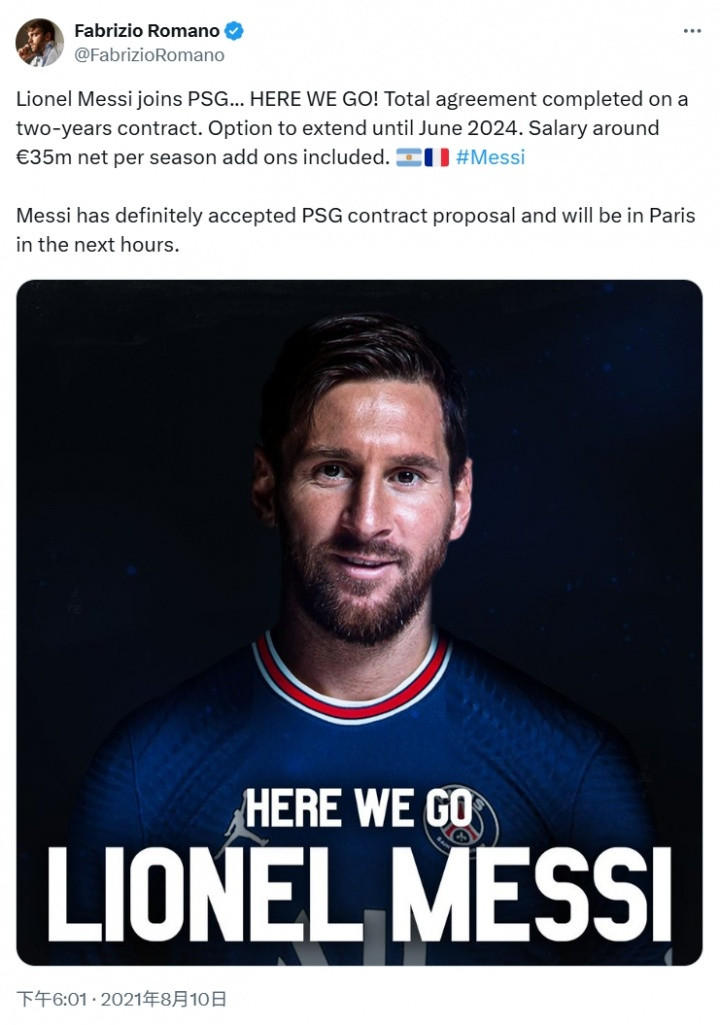Open the more options ellipsis menu
Image resolution: width=720 pixels, height=1025 pixels.
[692, 31]
